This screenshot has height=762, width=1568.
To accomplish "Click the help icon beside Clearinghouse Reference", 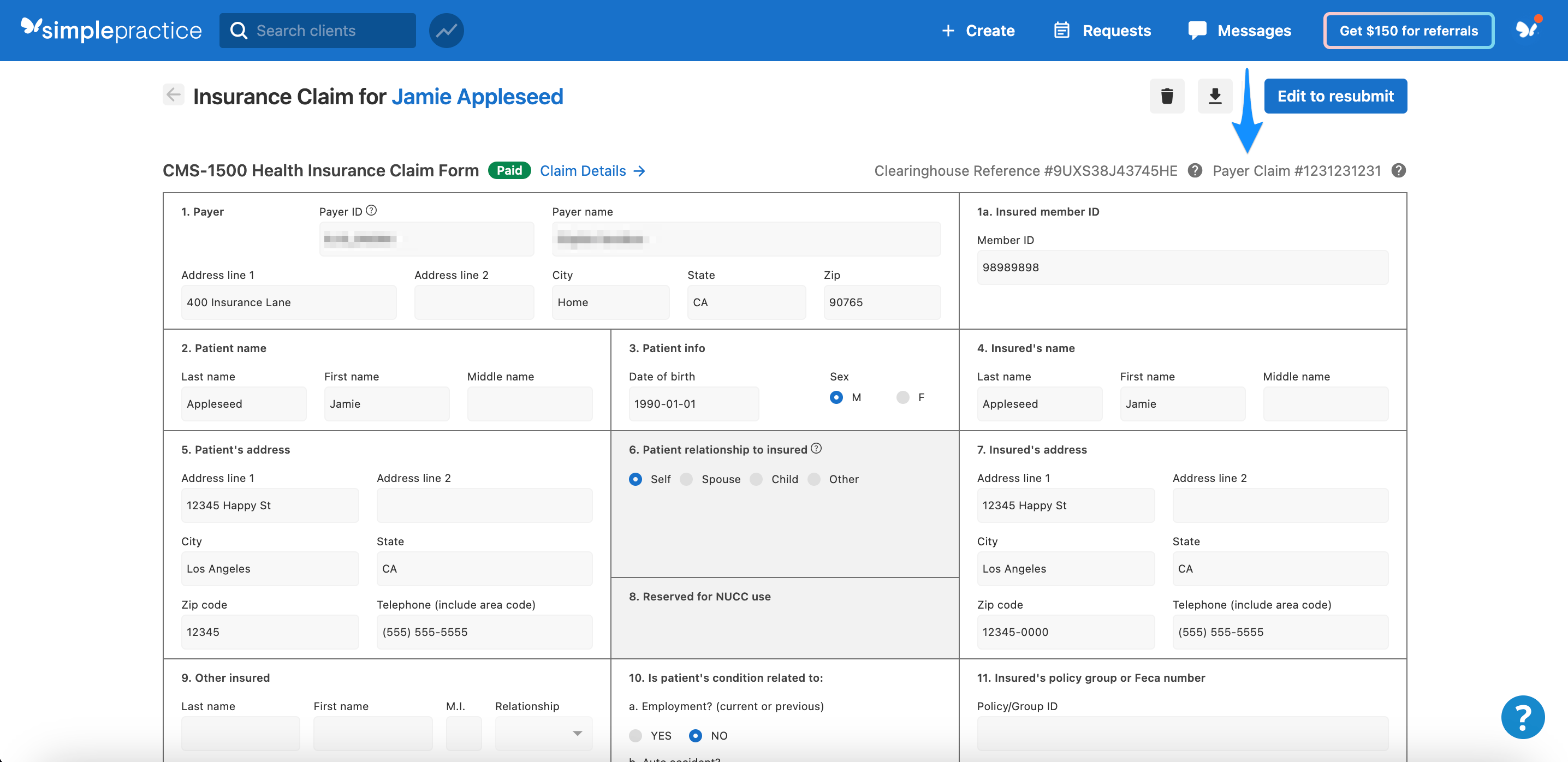I will (1195, 170).
